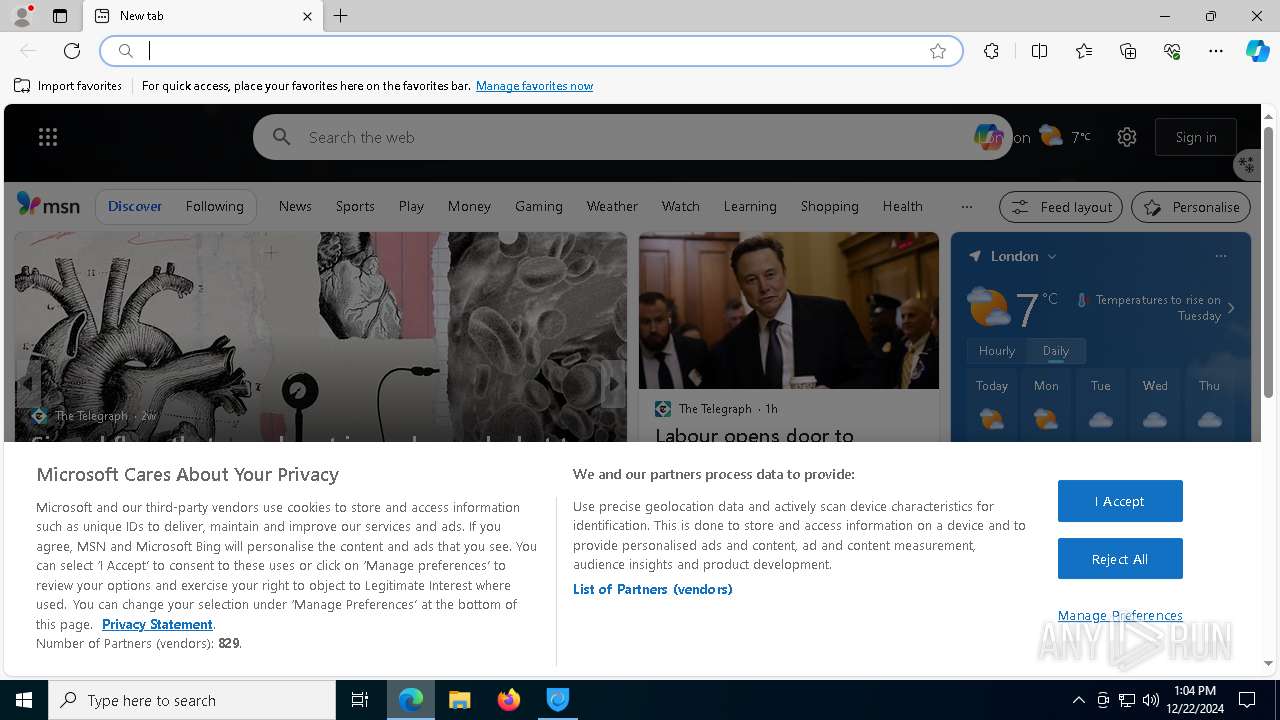Open Task View on taskbar
Screen dimensions: 1280x720
tap(360, 700)
